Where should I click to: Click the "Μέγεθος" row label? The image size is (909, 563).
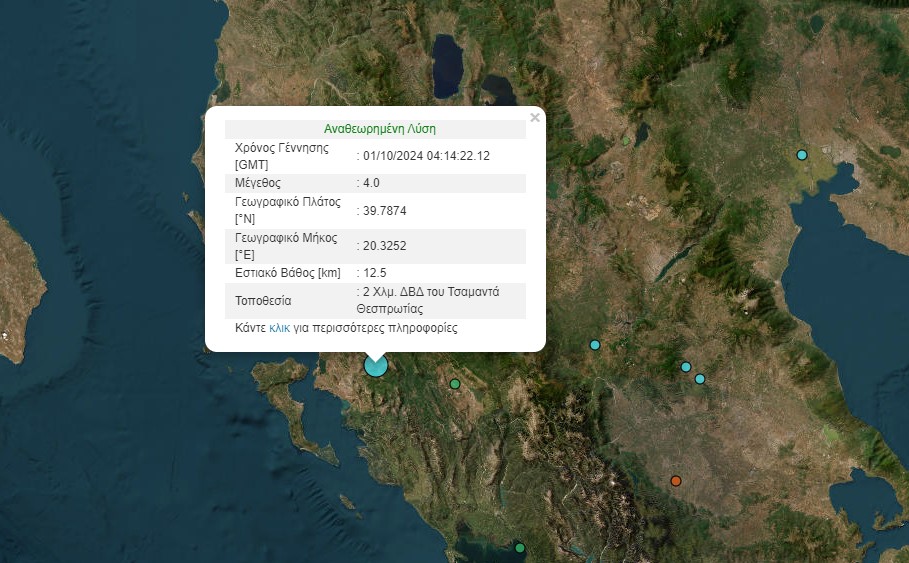pyautogui.click(x=257, y=183)
